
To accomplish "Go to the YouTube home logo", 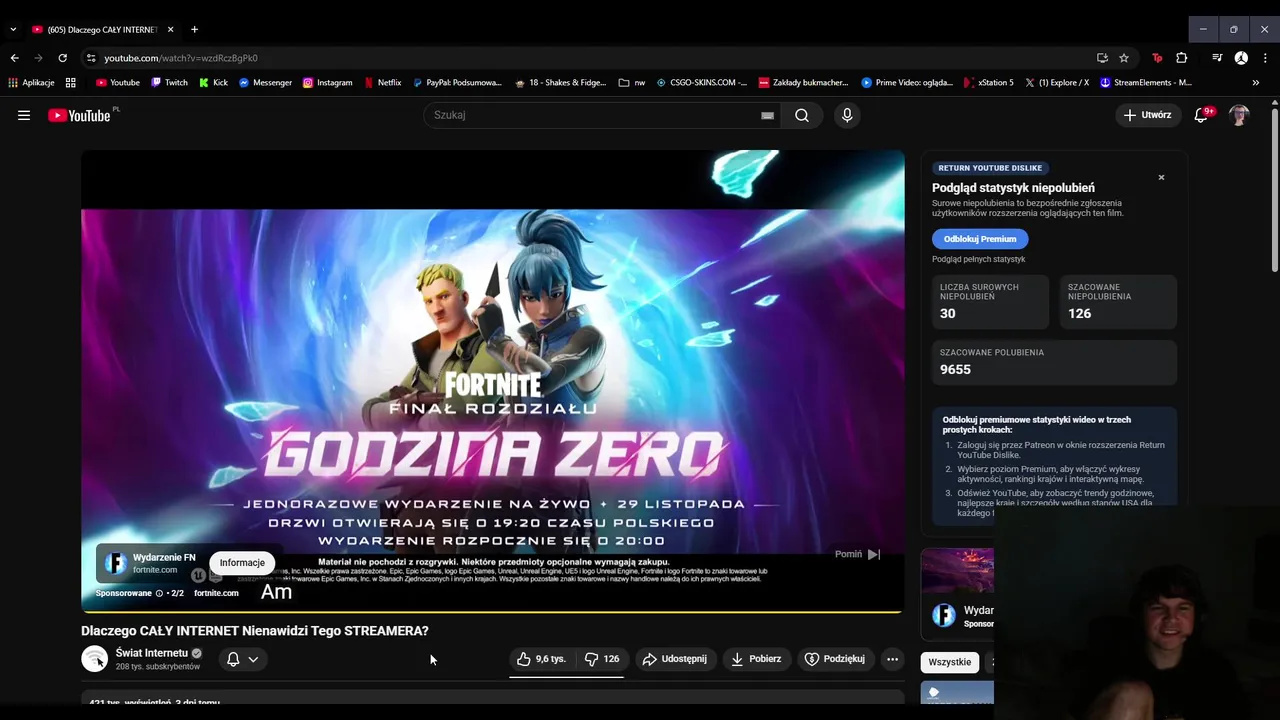I will click(x=80, y=115).
